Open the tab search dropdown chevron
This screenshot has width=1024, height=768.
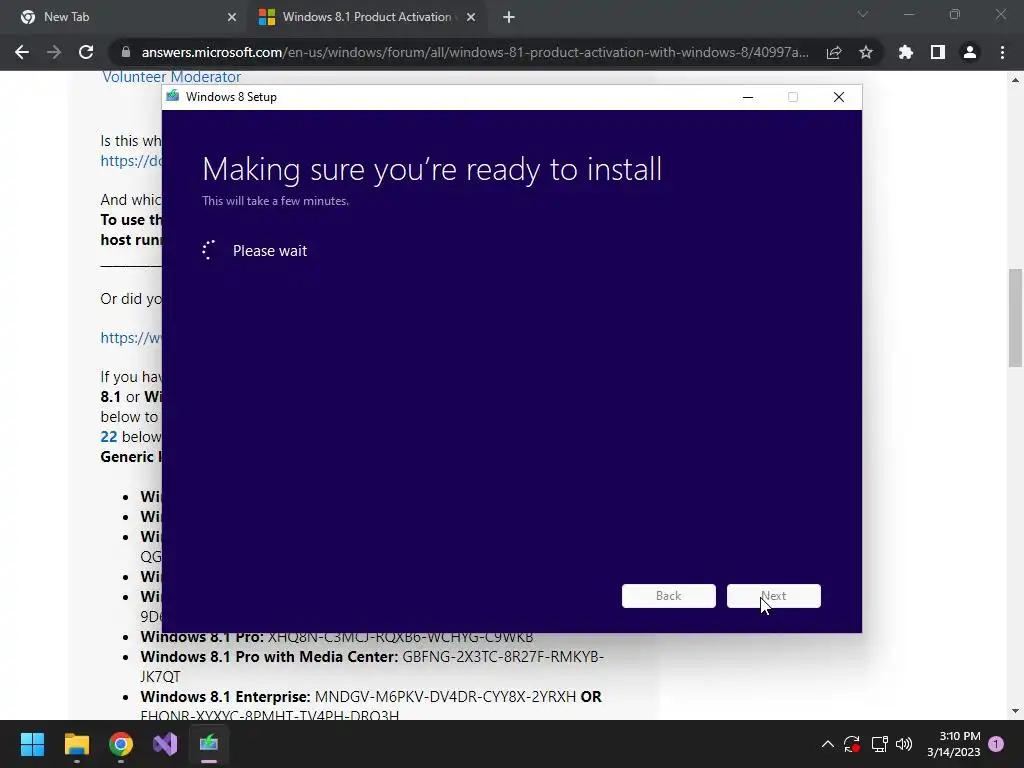(863, 14)
